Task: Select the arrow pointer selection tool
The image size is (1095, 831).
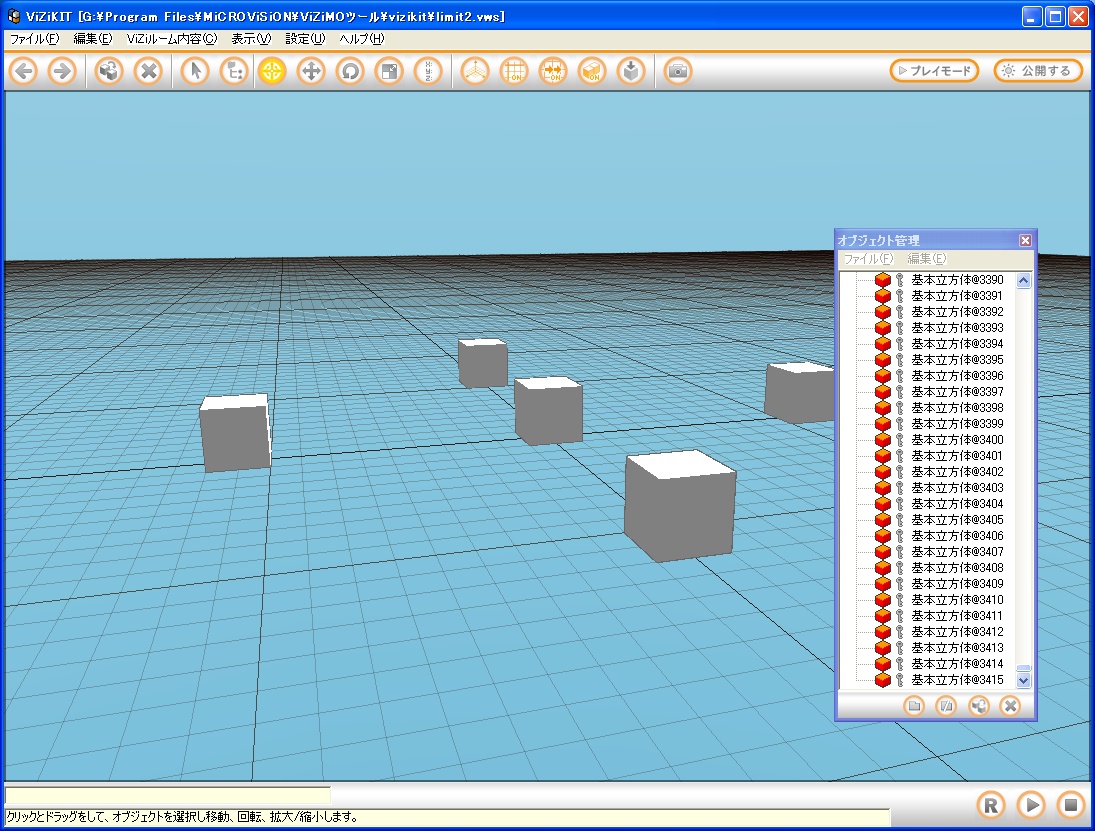Action: point(195,71)
